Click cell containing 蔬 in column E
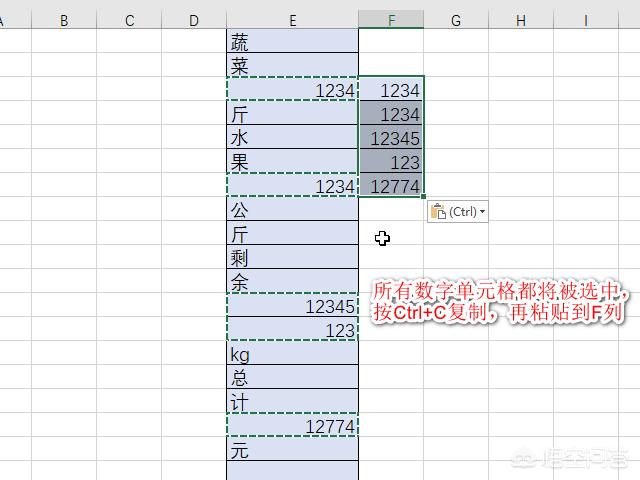 tap(293, 40)
